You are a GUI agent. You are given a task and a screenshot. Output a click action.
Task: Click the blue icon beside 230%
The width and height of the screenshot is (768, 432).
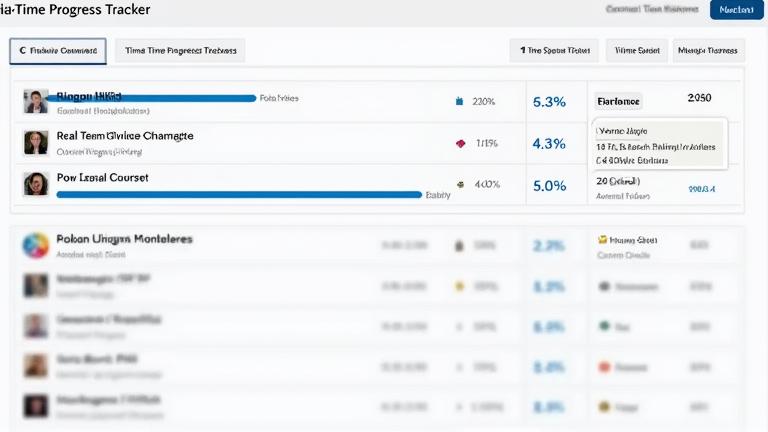point(459,101)
